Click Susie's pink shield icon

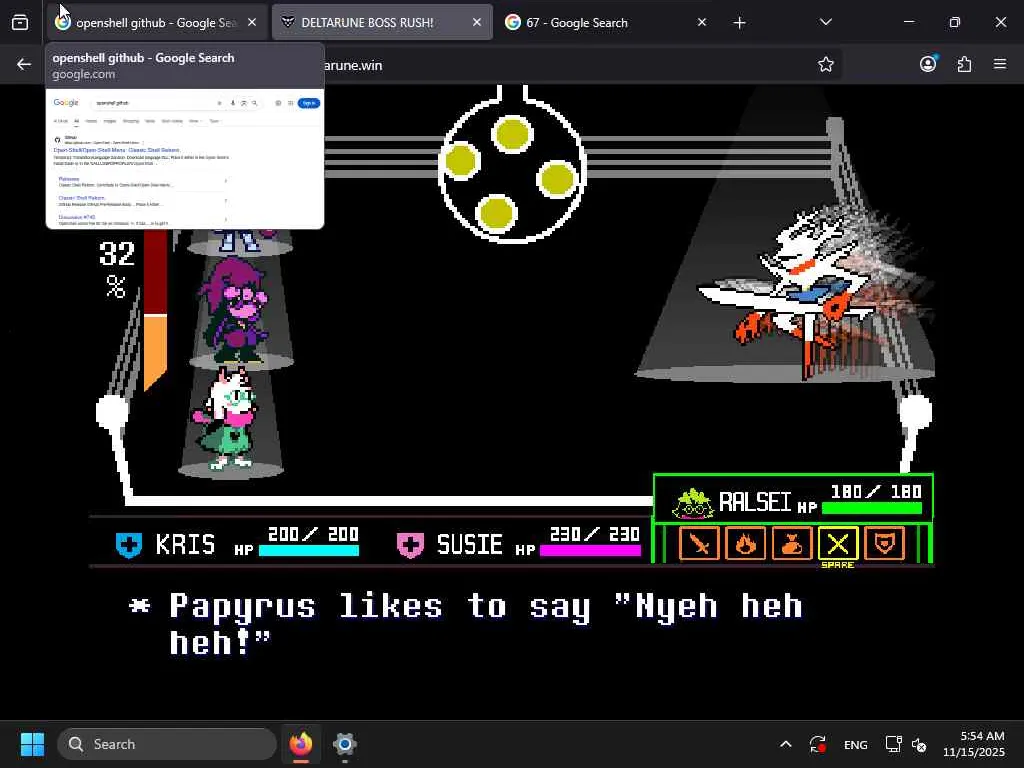(x=410, y=545)
